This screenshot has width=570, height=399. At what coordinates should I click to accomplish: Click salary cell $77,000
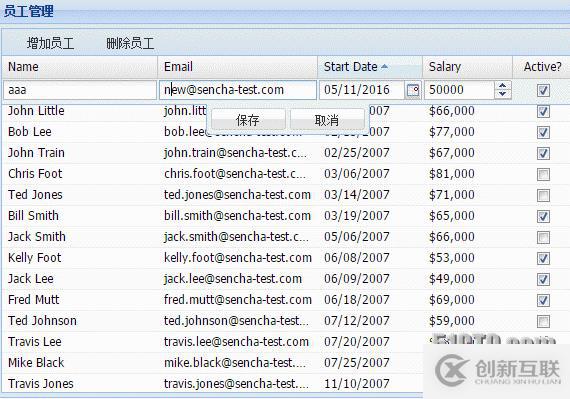[452, 132]
